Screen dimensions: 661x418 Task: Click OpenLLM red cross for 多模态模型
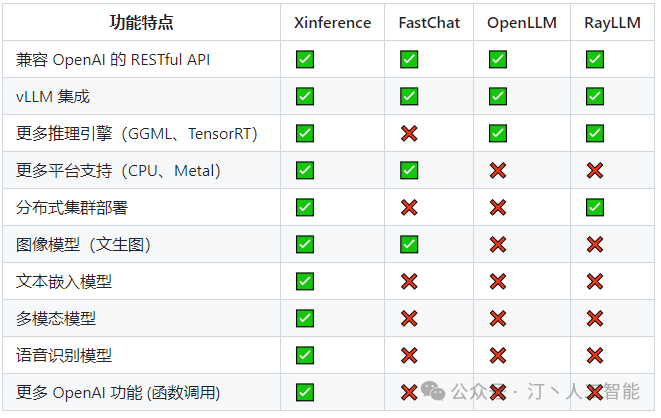[x=497, y=319]
